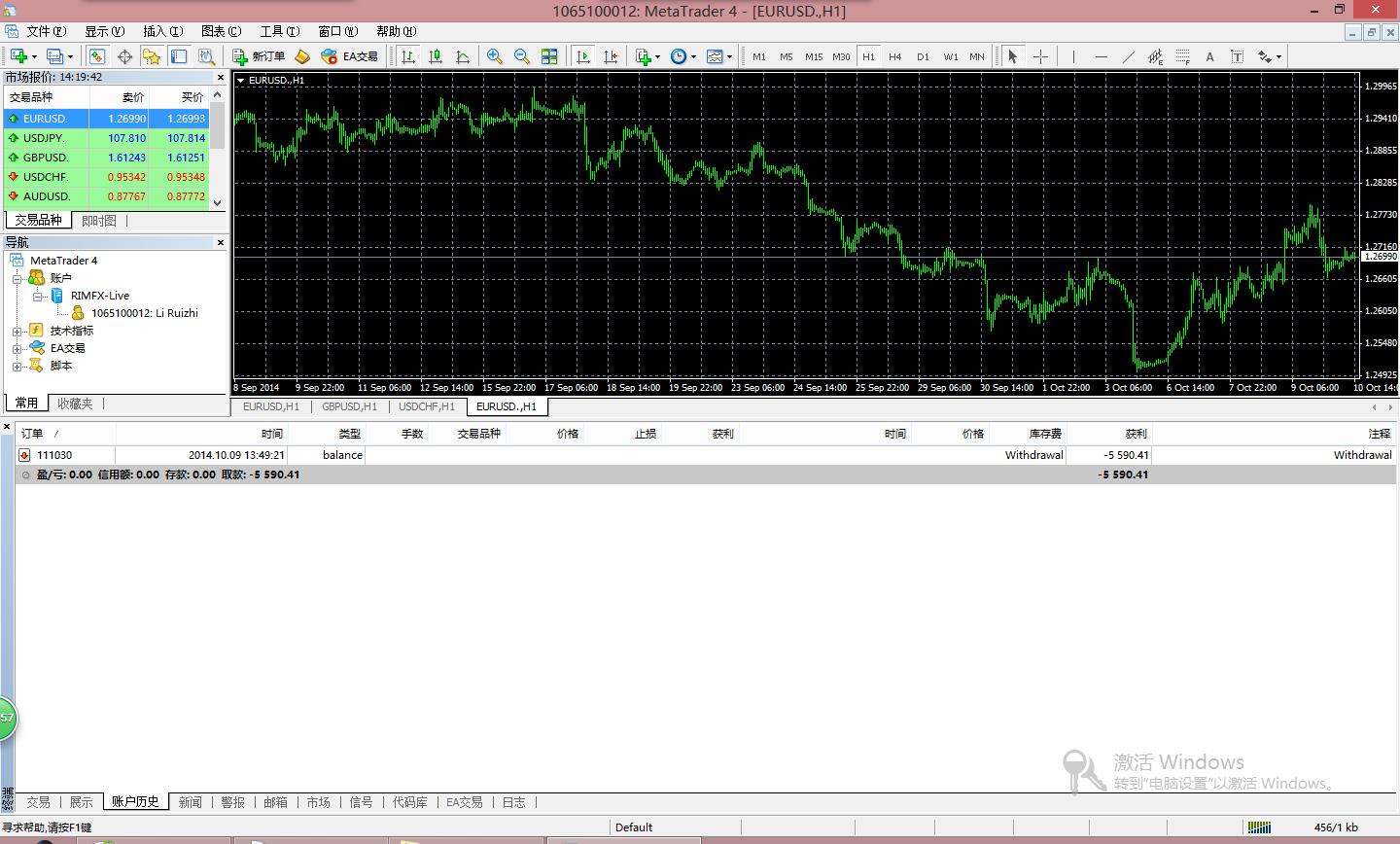Open the periods clock dropdown
The height and width of the screenshot is (844, 1400).
[x=682, y=56]
